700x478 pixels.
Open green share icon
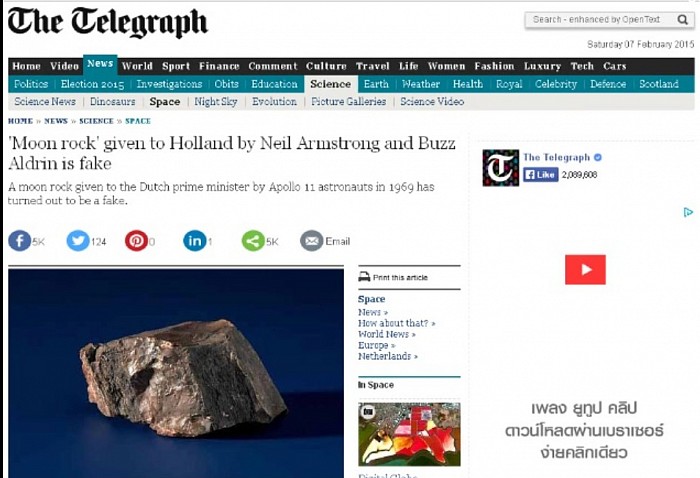point(253,241)
